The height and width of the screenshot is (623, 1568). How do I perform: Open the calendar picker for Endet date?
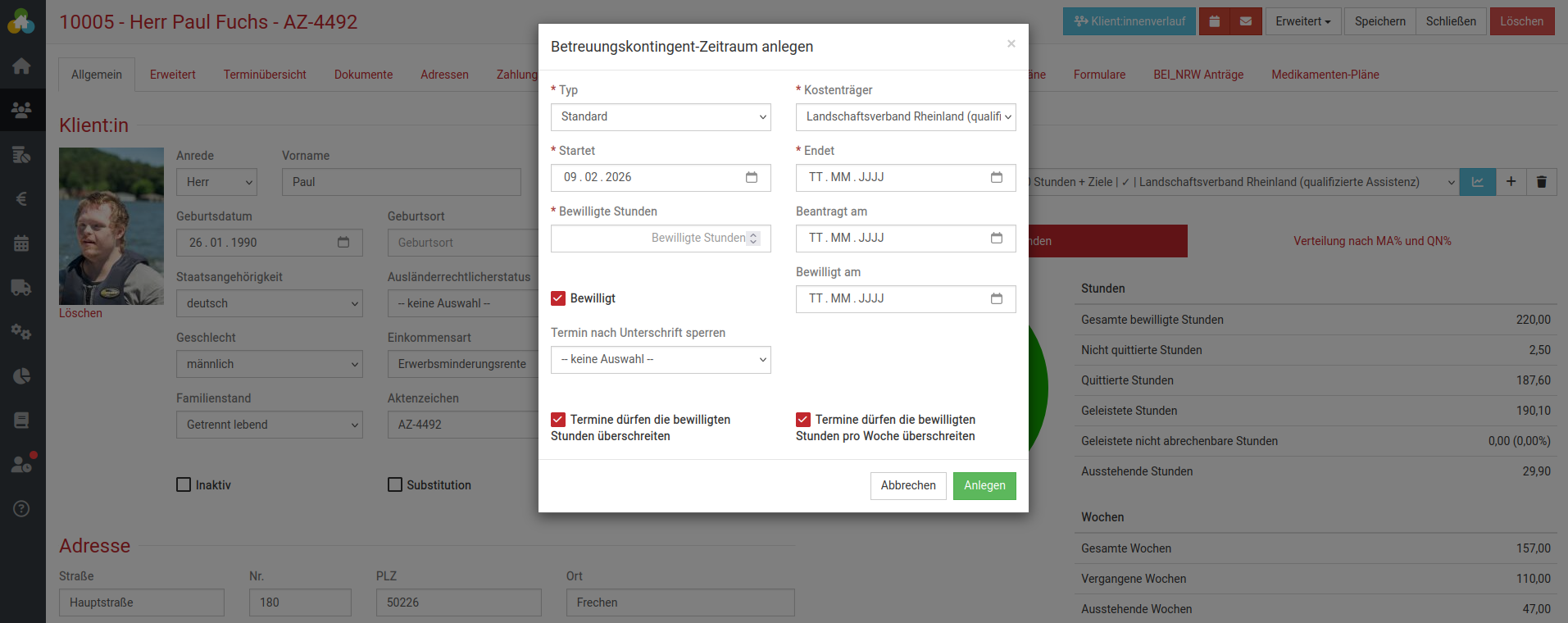tap(996, 177)
